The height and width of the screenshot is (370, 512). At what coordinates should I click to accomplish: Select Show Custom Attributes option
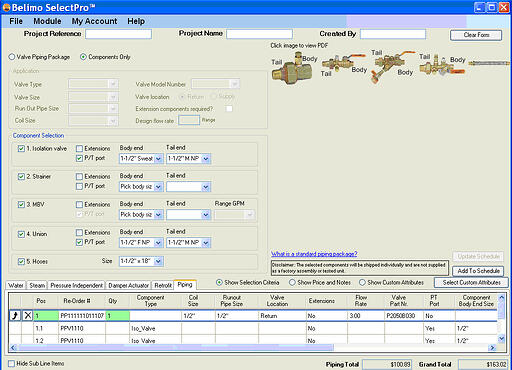(362, 282)
